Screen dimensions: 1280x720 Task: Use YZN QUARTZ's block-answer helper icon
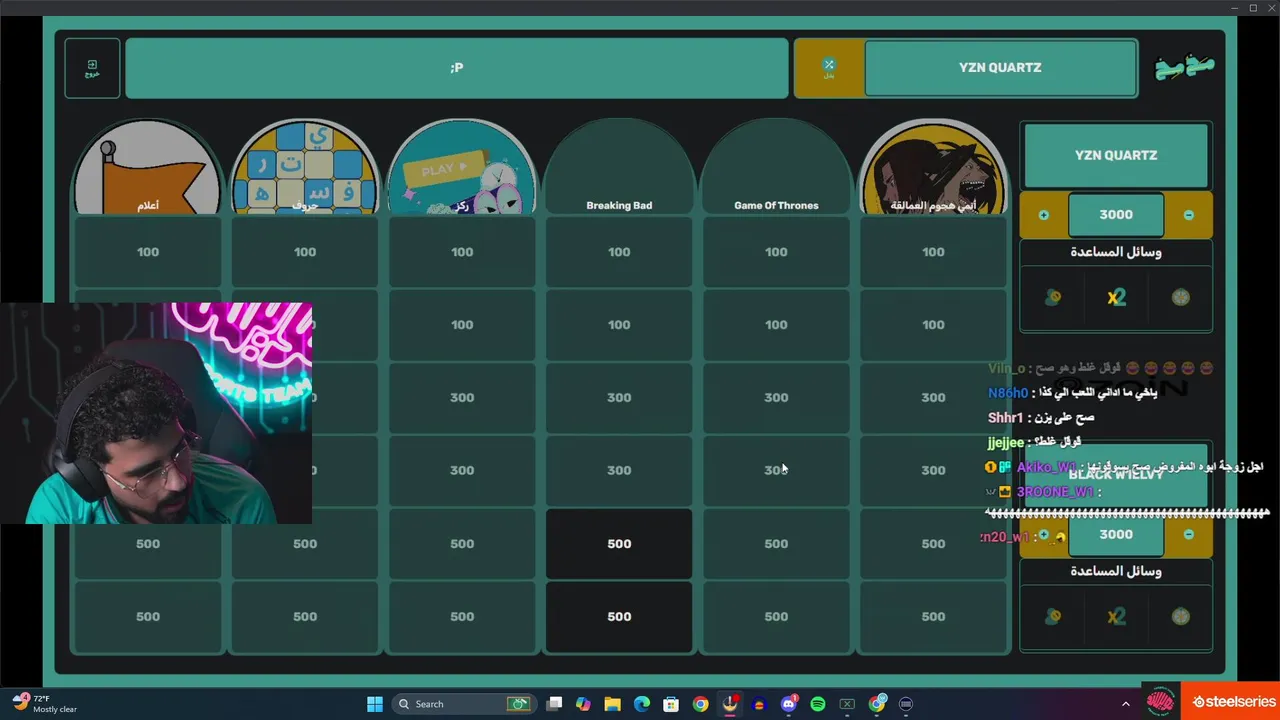point(1052,297)
